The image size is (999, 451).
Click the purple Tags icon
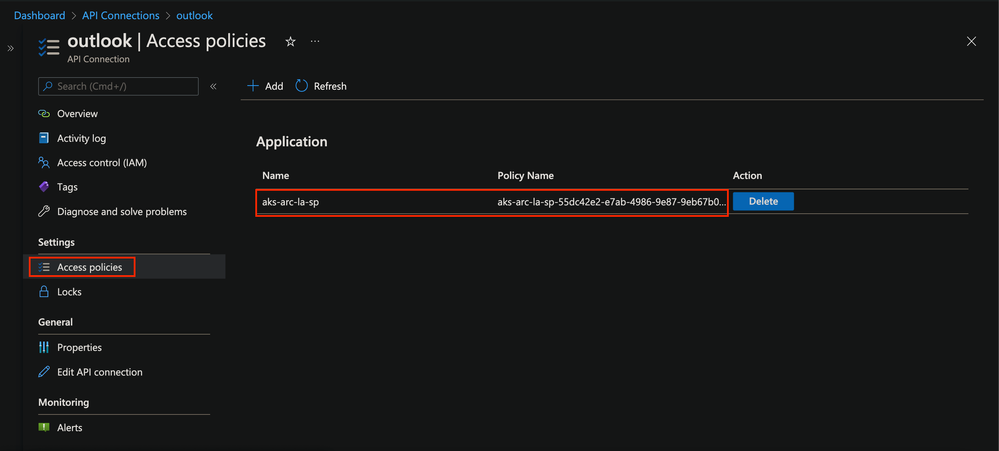click(44, 187)
